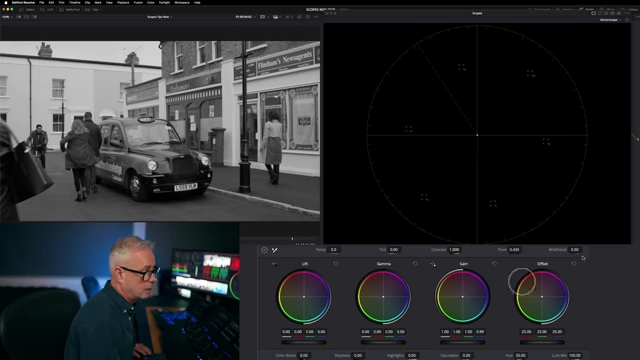Click the Mid/Detail value field
Screen dimensions: 640x360
575,250
